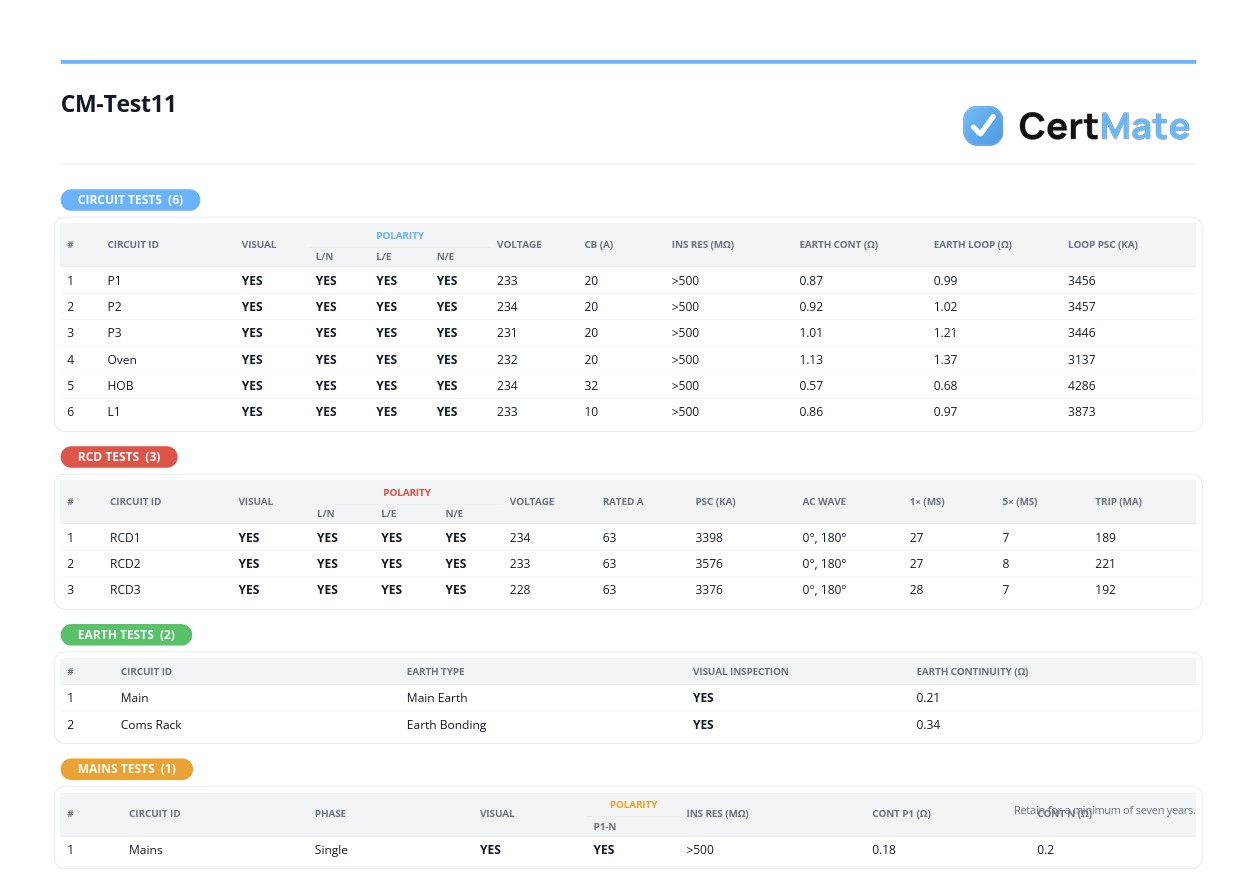This screenshot has width=1256, height=885.
Task: Click the INS RES (MΩ) header in circuit tests
Action: [x=703, y=245]
